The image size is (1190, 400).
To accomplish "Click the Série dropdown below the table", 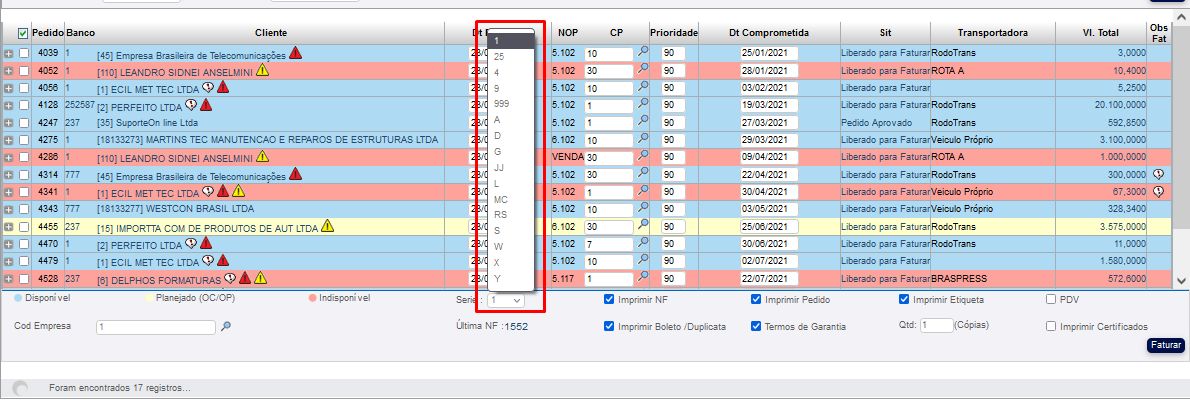I will click(506, 300).
